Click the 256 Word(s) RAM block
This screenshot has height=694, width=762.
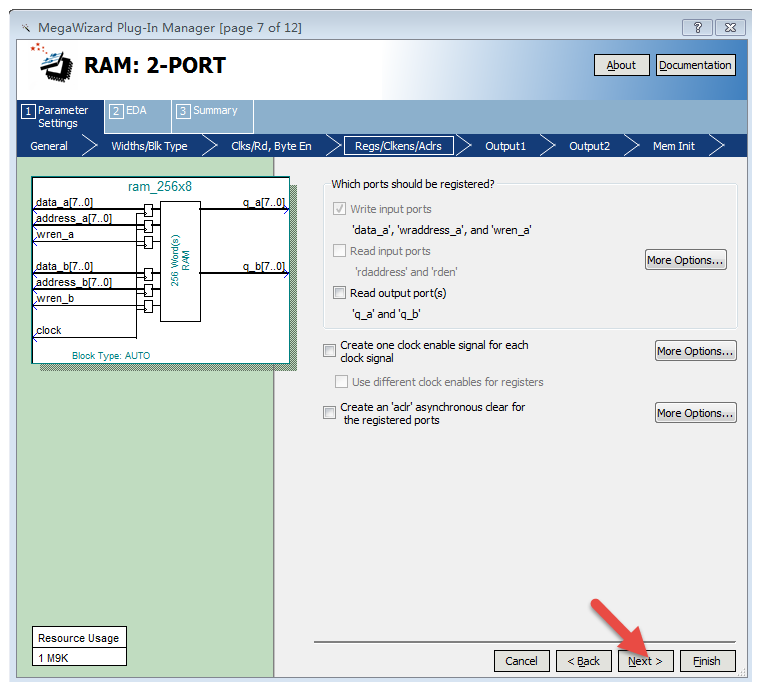180,261
